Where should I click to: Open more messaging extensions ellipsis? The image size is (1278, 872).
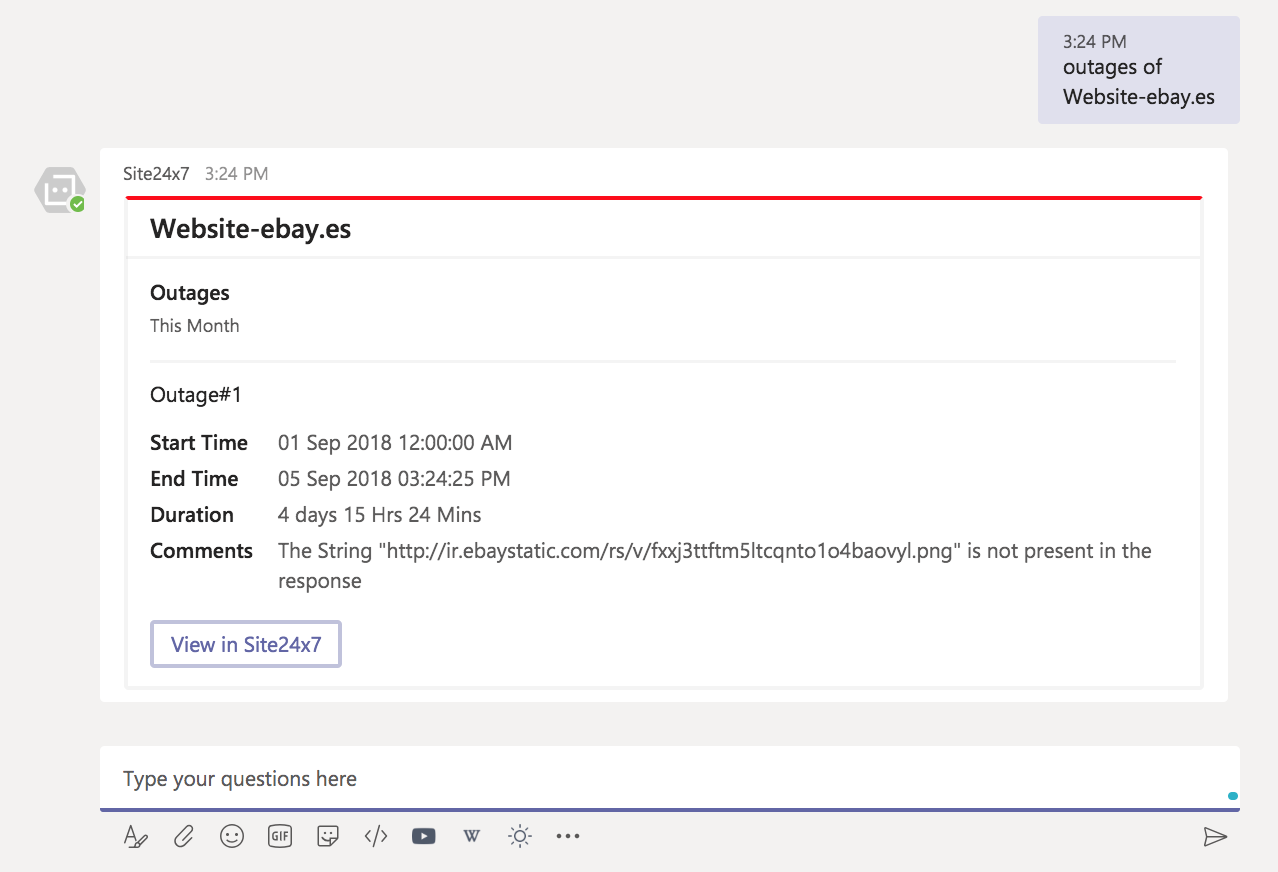[568, 836]
